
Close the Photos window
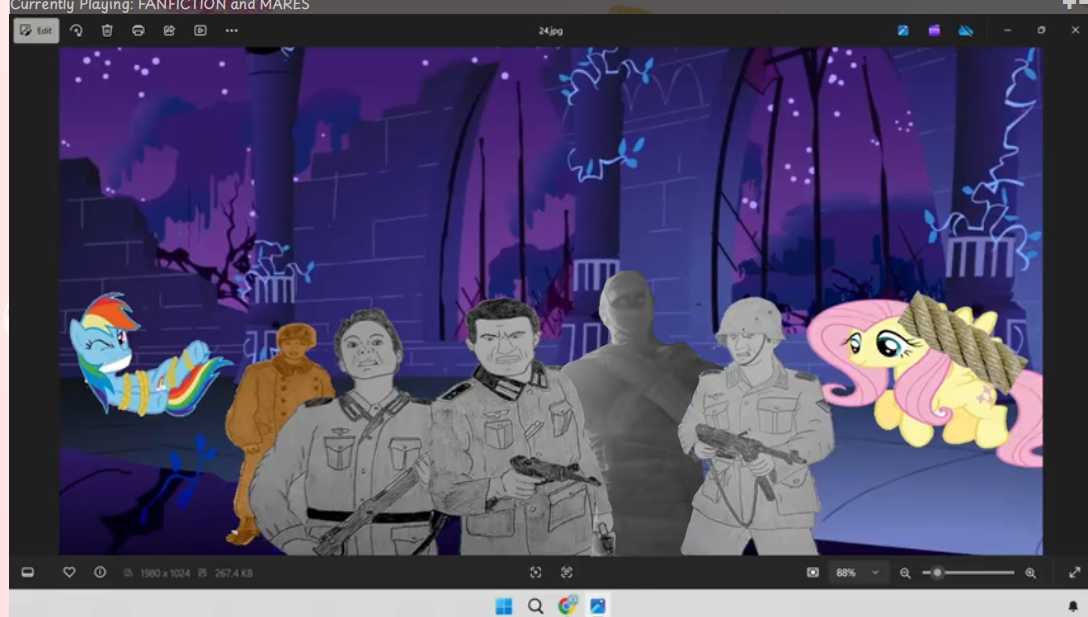pyautogui.click(x=1075, y=30)
